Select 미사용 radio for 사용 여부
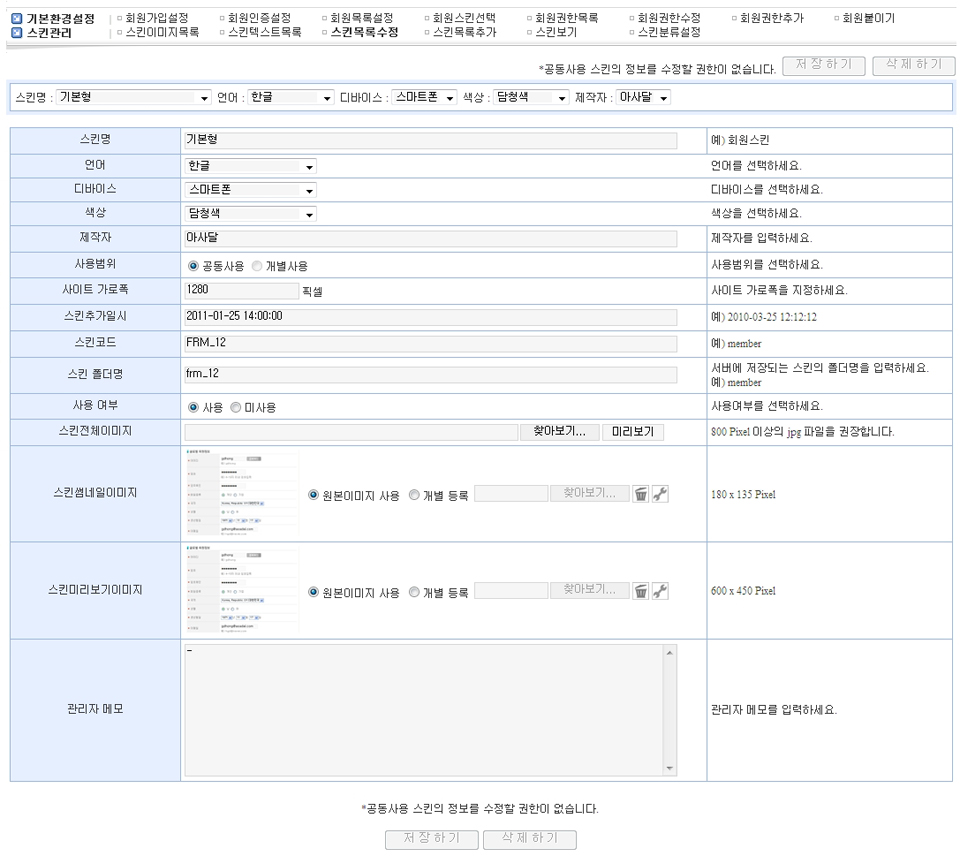The image size is (960, 856). point(236,408)
